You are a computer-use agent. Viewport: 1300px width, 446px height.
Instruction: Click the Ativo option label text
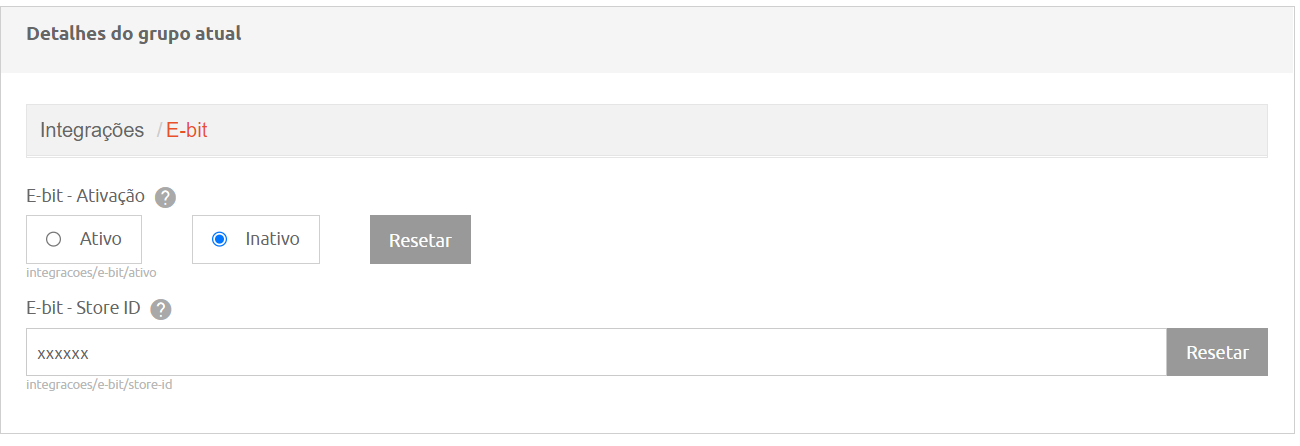pyautogui.click(x=101, y=239)
